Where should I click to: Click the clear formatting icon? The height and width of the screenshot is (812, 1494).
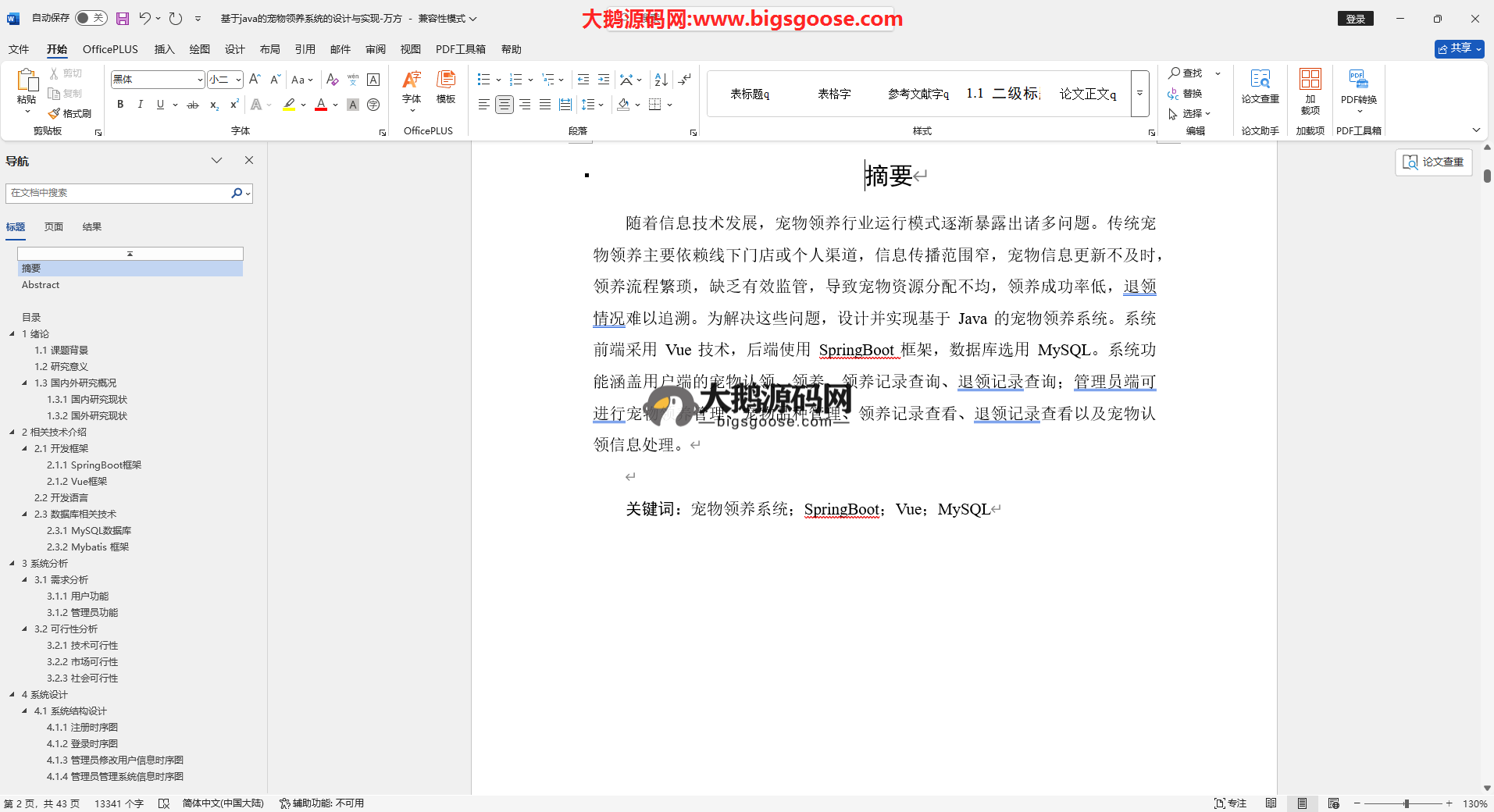click(332, 80)
